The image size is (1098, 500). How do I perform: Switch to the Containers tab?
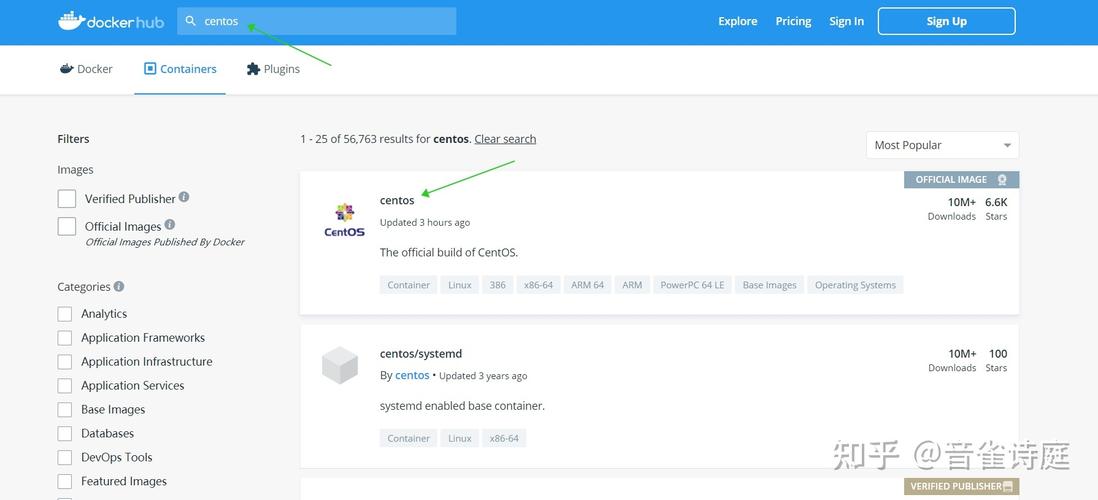pyautogui.click(x=180, y=69)
